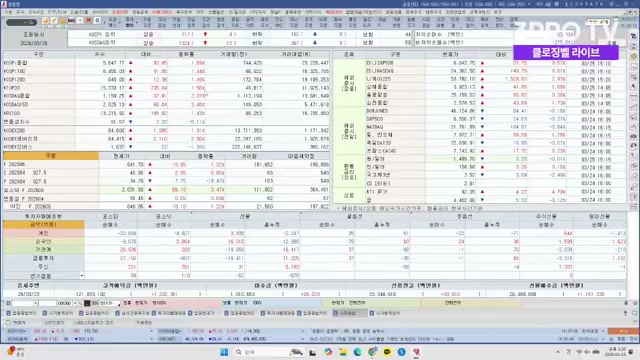Open the dropdown arrow next to code 005380
Image resolution: width=640 pixels, height=360 pixels.
click(74, 303)
